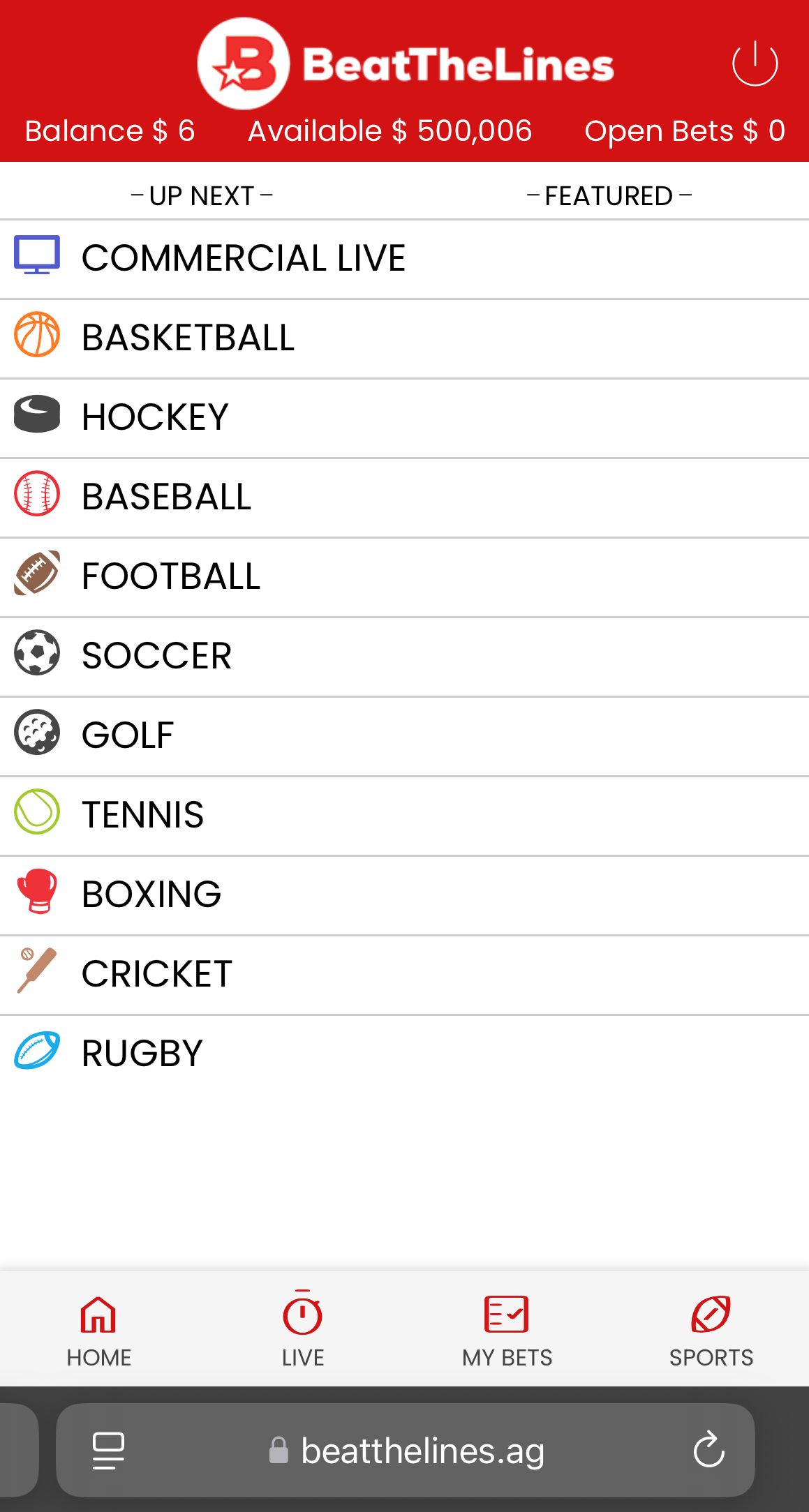Viewport: 809px width, 1512px height.
Task: Open the Commercial Live monitor icon
Action: 37,255
